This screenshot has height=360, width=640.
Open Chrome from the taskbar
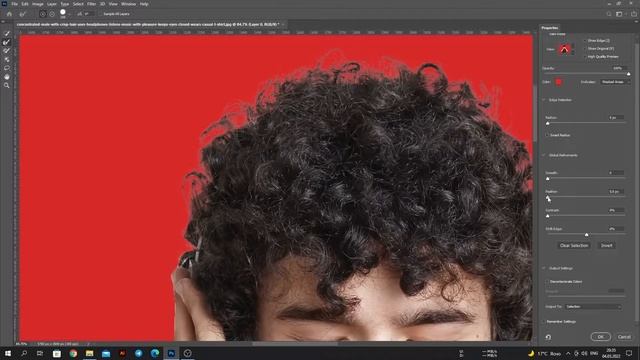73,353
